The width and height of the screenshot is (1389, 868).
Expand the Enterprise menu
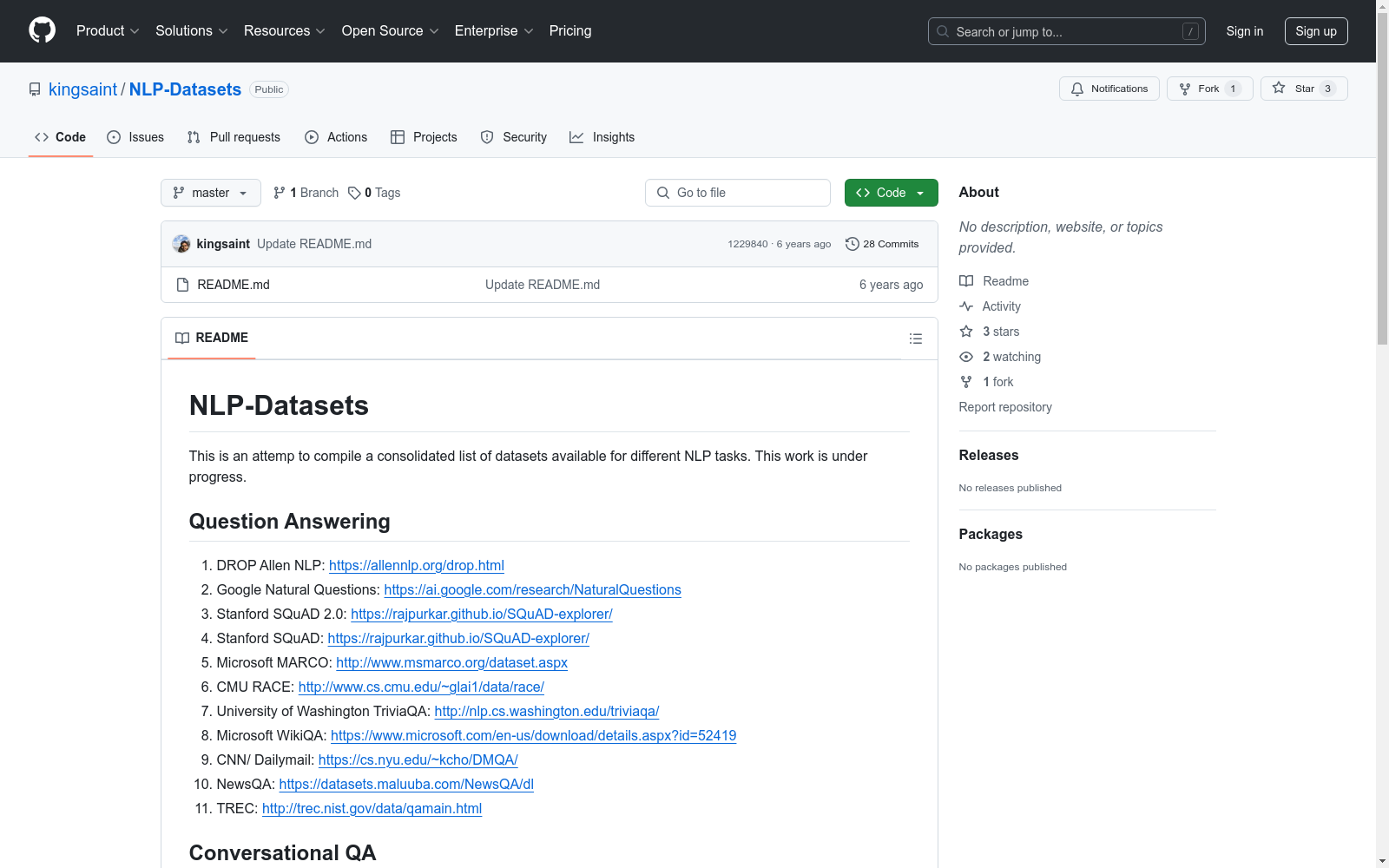pyautogui.click(x=494, y=31)
